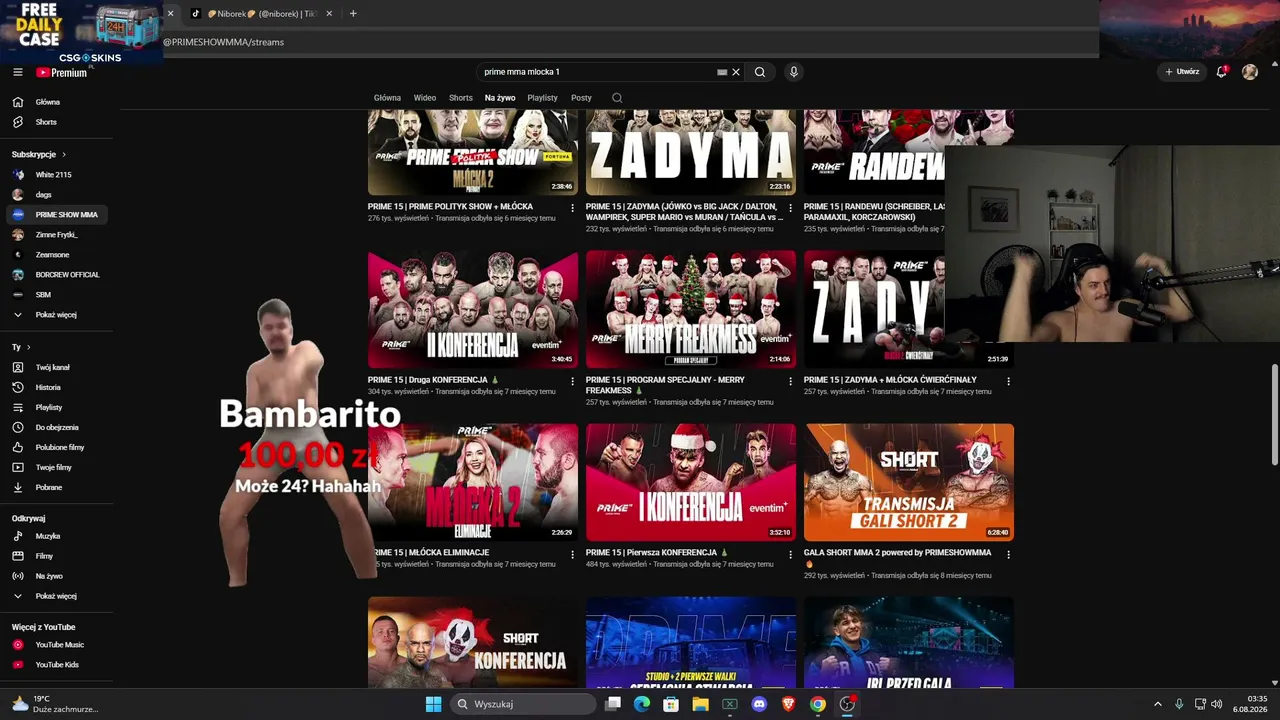Open Polubione filmy in the sidebar

59,447
